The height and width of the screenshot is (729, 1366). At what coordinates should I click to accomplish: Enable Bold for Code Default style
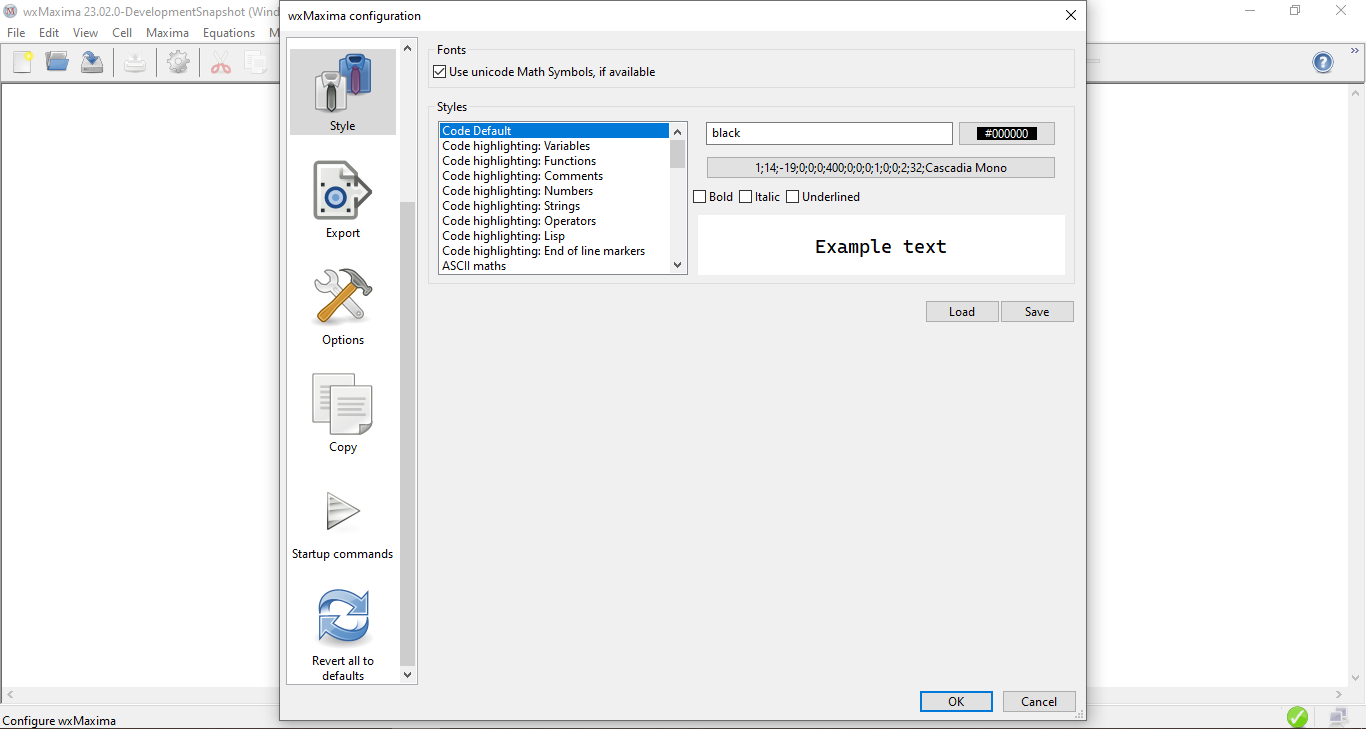tap(700, 196)
